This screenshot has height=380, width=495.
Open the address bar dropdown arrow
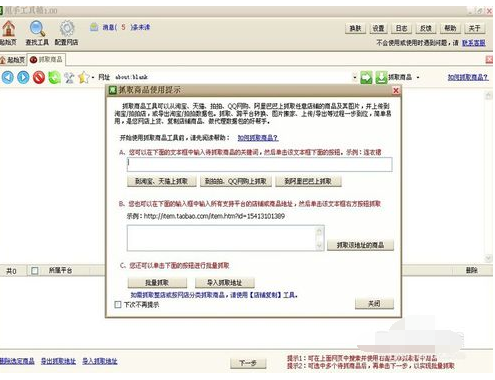click(x=355, y=77)
